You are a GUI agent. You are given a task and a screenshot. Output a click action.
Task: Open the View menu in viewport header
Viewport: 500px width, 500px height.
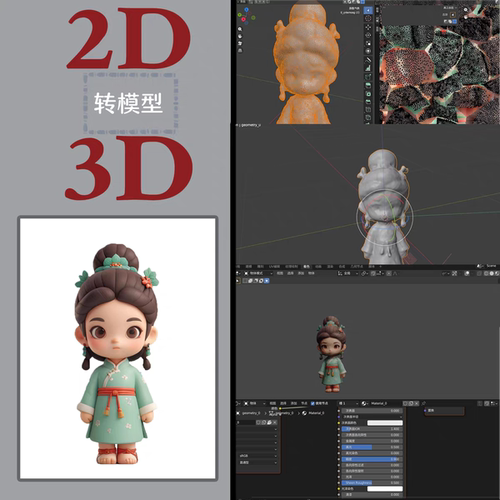(280, 273)
